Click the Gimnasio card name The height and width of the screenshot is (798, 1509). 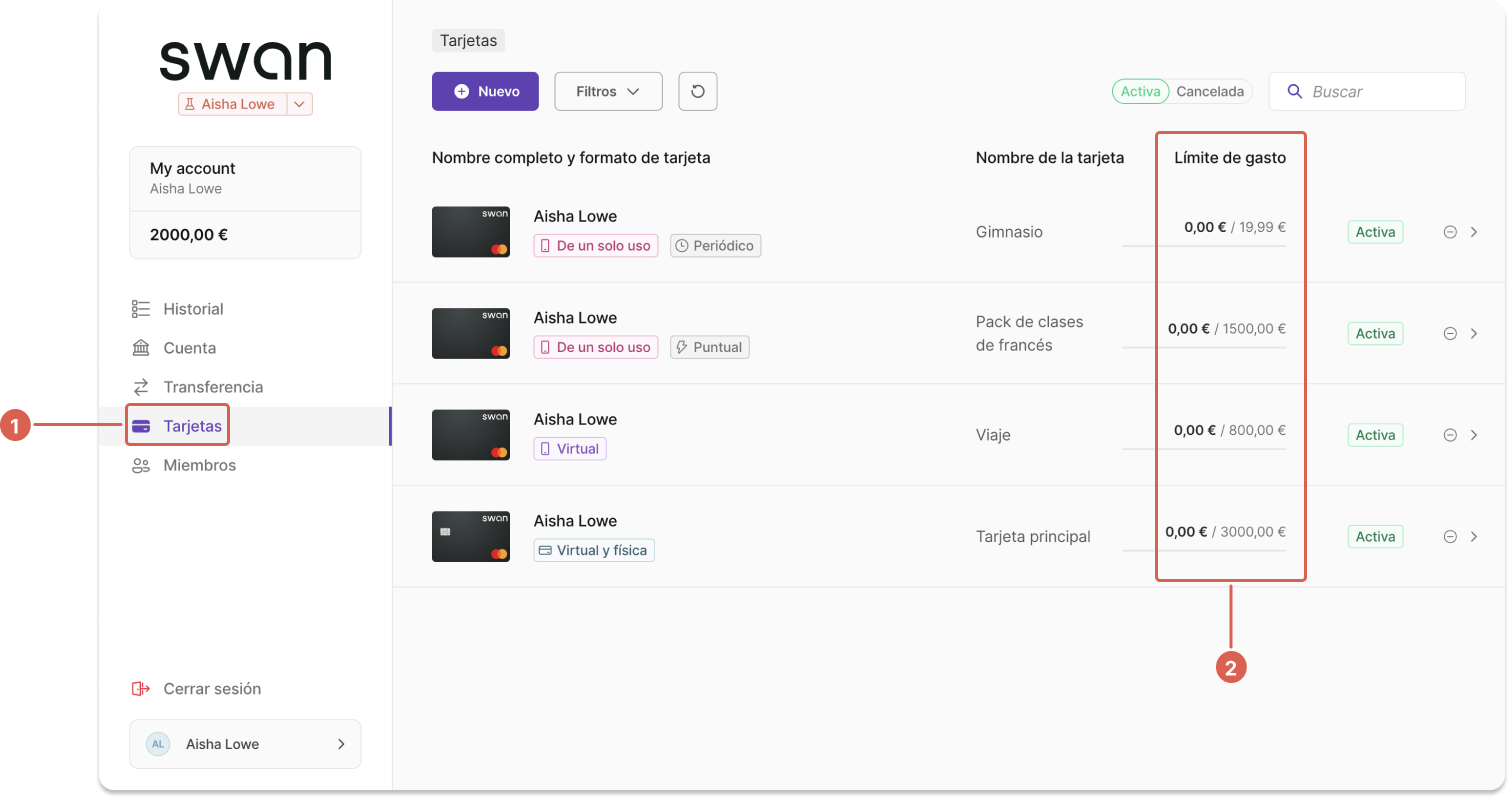pos(1009,232)
